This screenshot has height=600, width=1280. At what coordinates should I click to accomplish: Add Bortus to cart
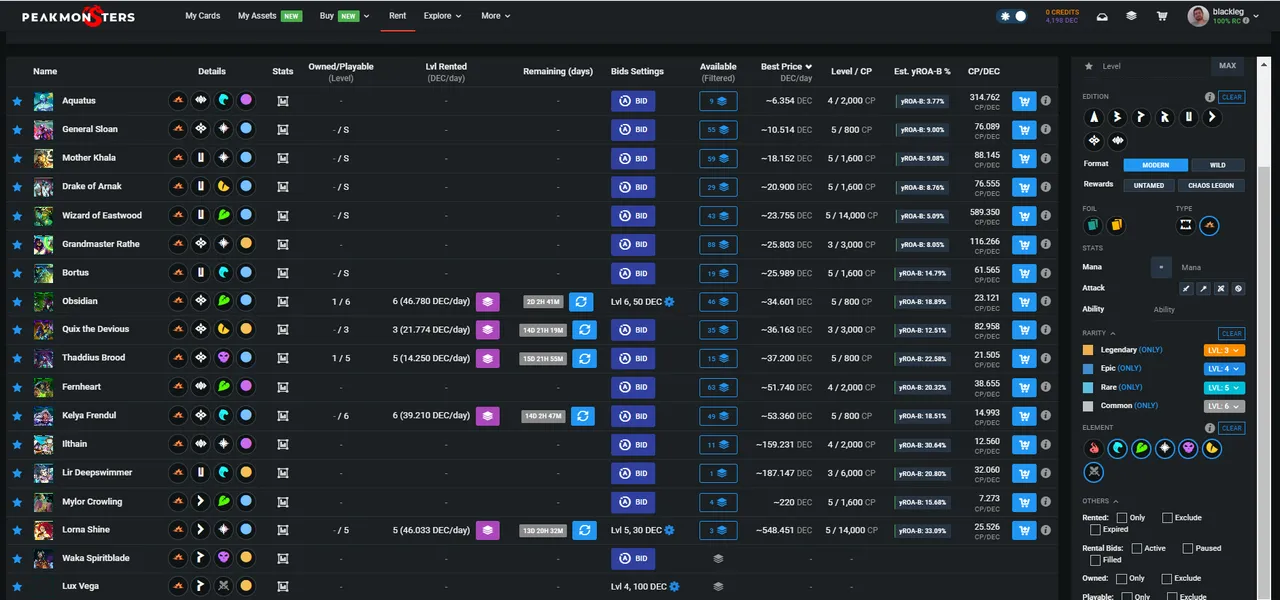click(x=1024, y=272)
